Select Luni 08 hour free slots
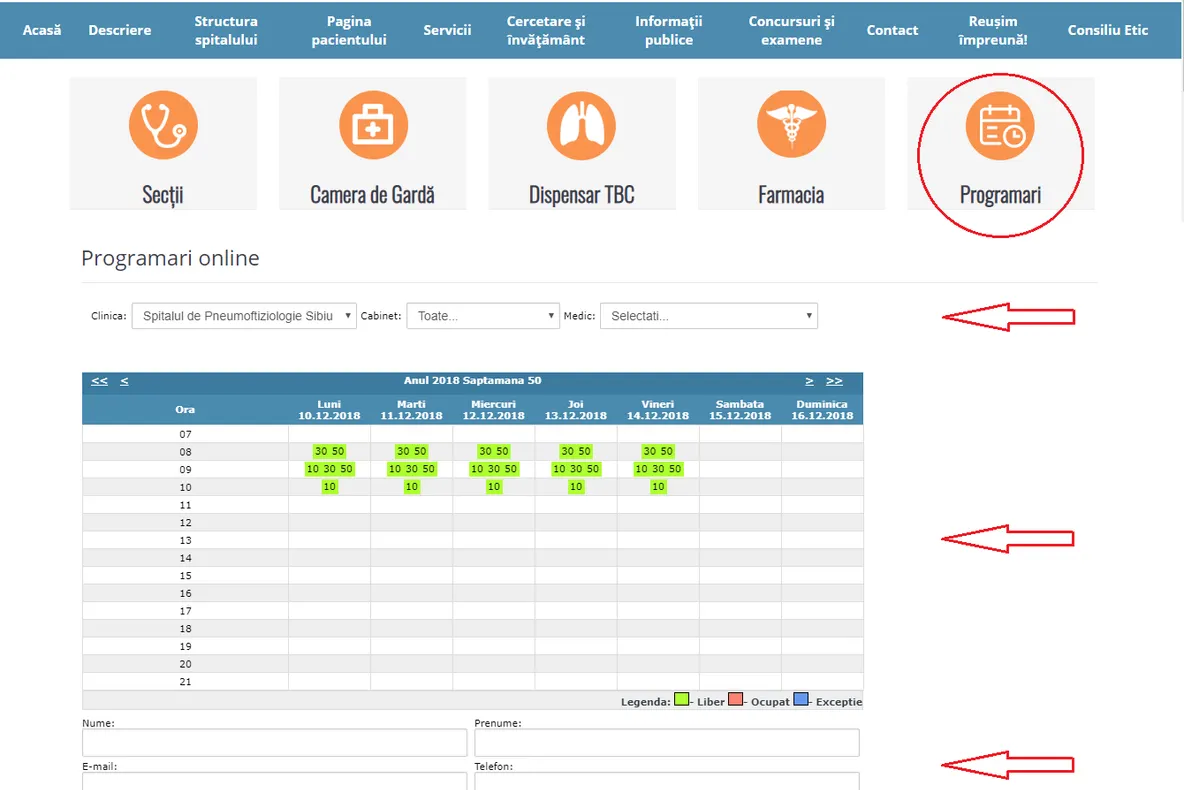Viewport: 1184px width, 790px height. click(x=329, y=451)
